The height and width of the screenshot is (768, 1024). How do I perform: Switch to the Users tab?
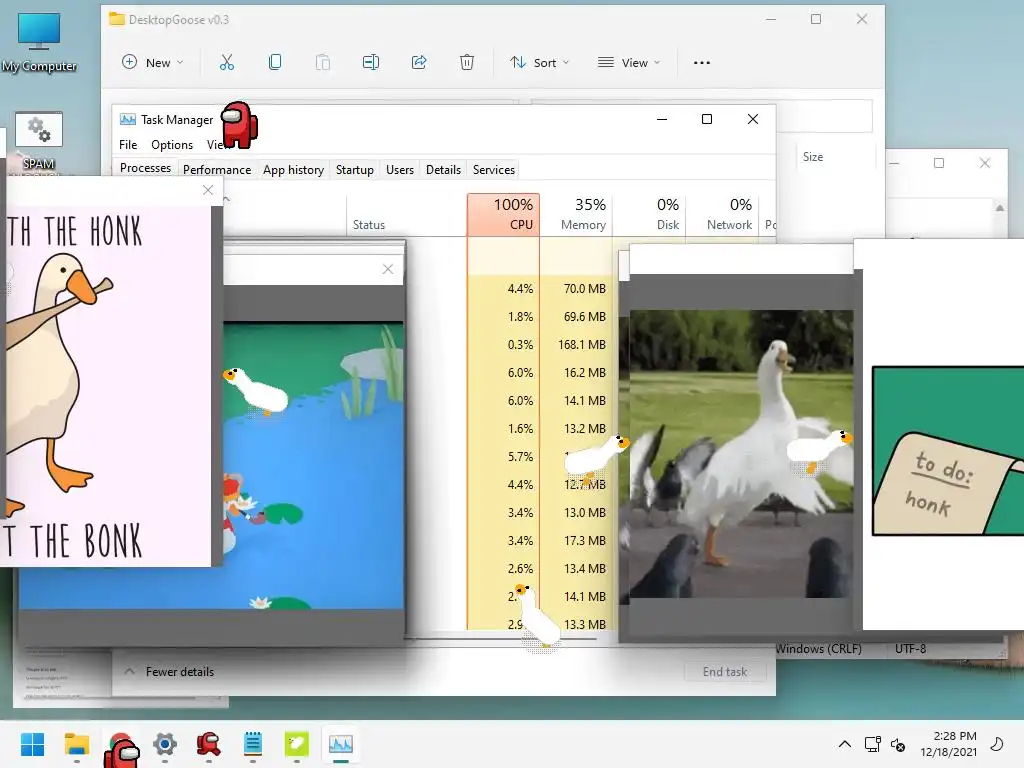pos(400,170)
